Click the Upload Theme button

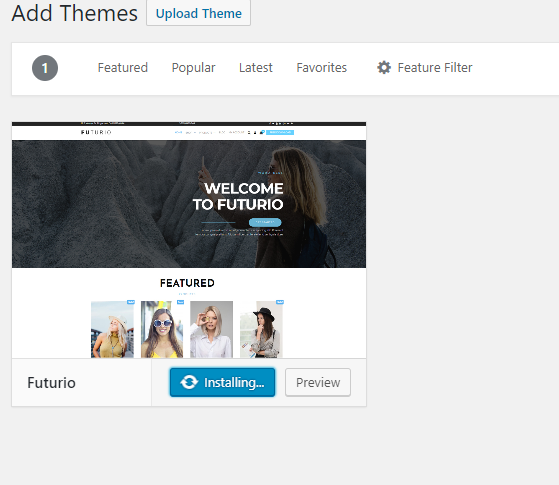(x=199, y=13)
